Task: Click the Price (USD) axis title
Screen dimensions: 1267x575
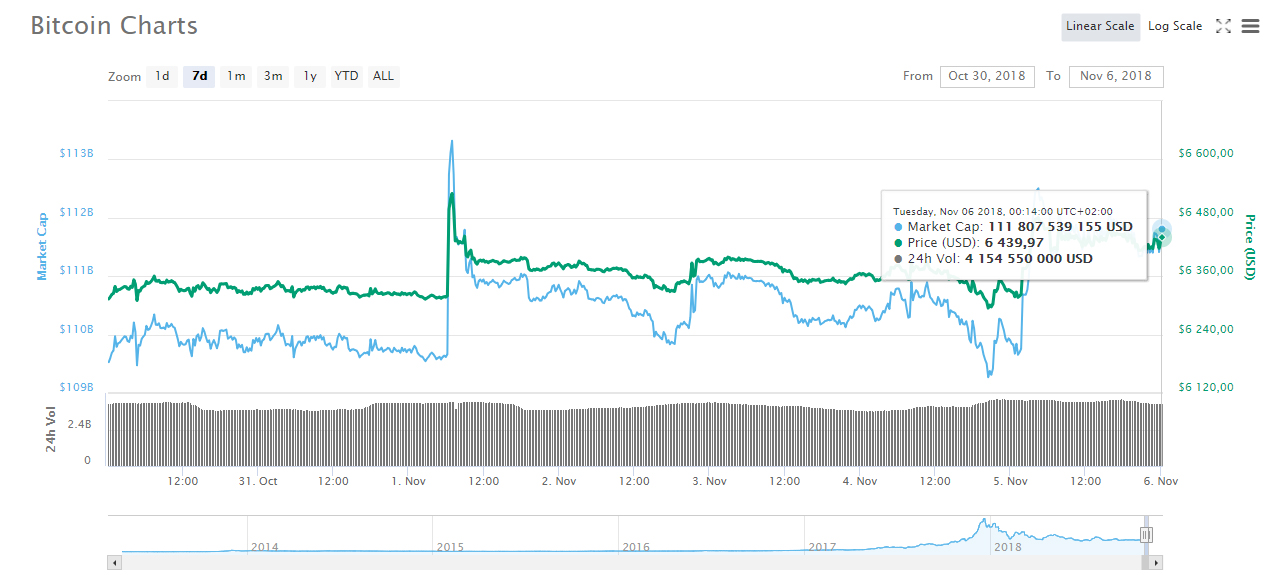Action: click(1249, 246)
